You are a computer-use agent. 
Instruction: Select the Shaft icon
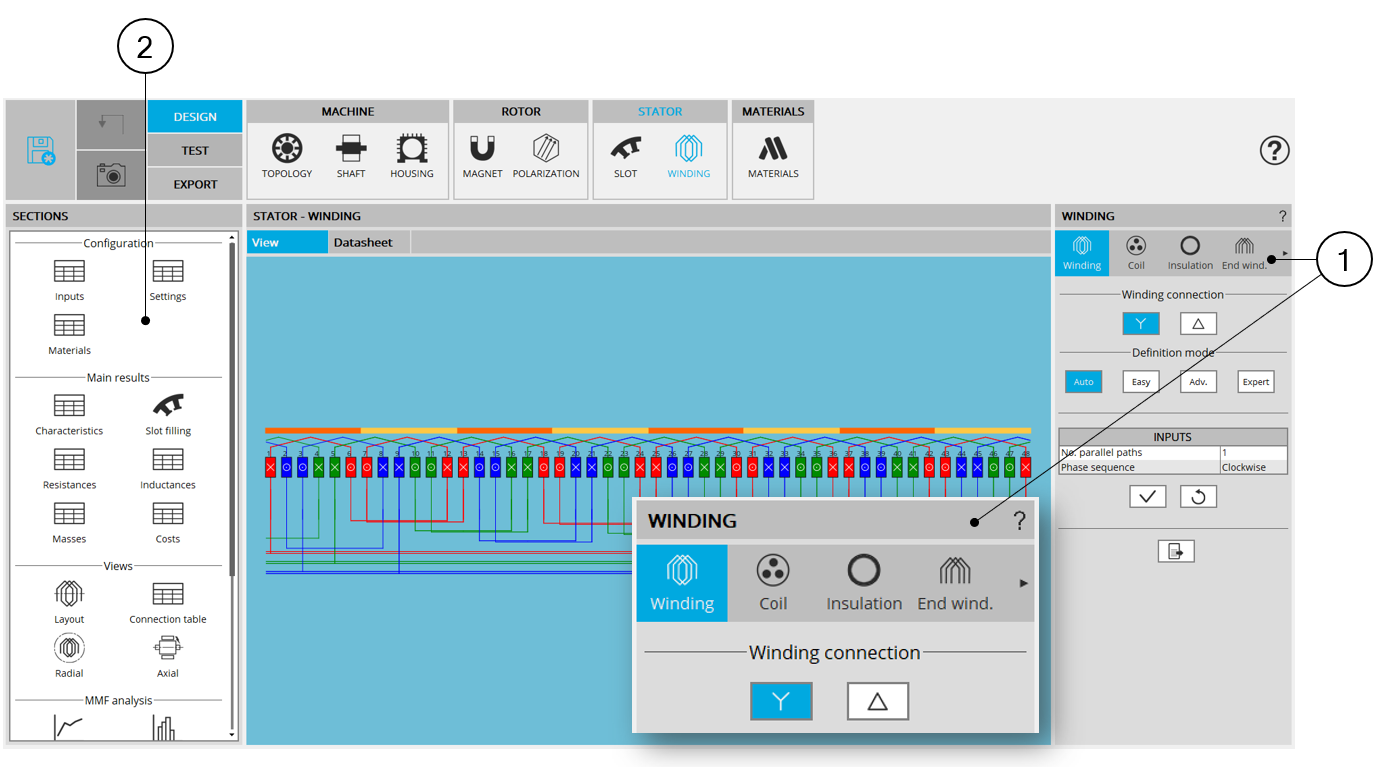coord(351,157)
